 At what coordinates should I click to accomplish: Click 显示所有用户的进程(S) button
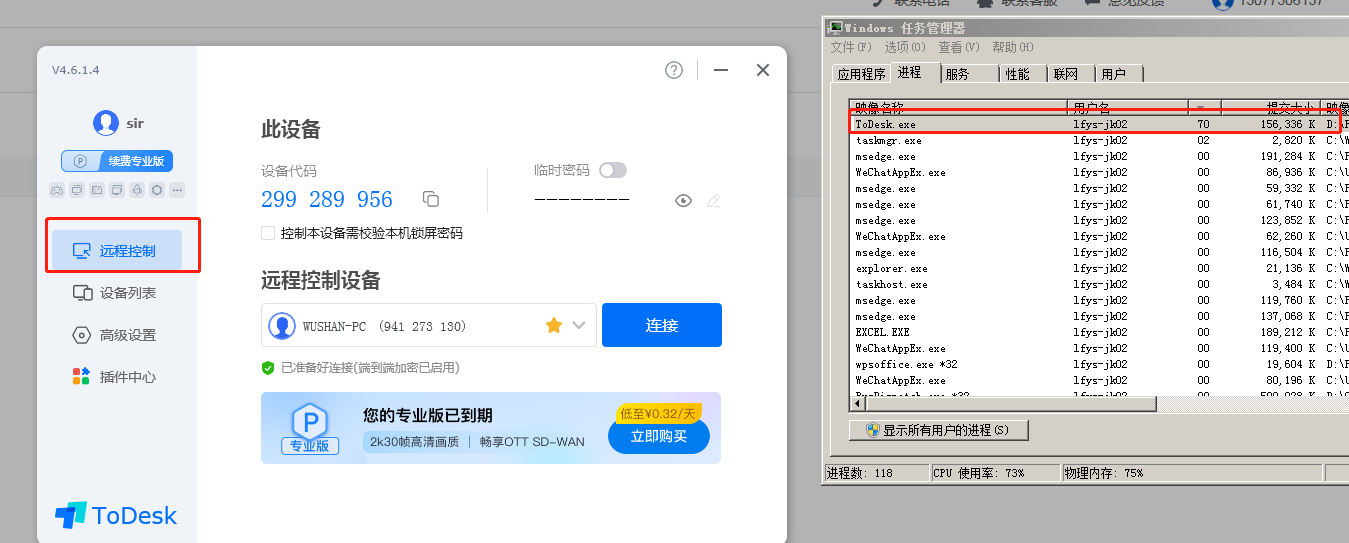click(938, 430)
